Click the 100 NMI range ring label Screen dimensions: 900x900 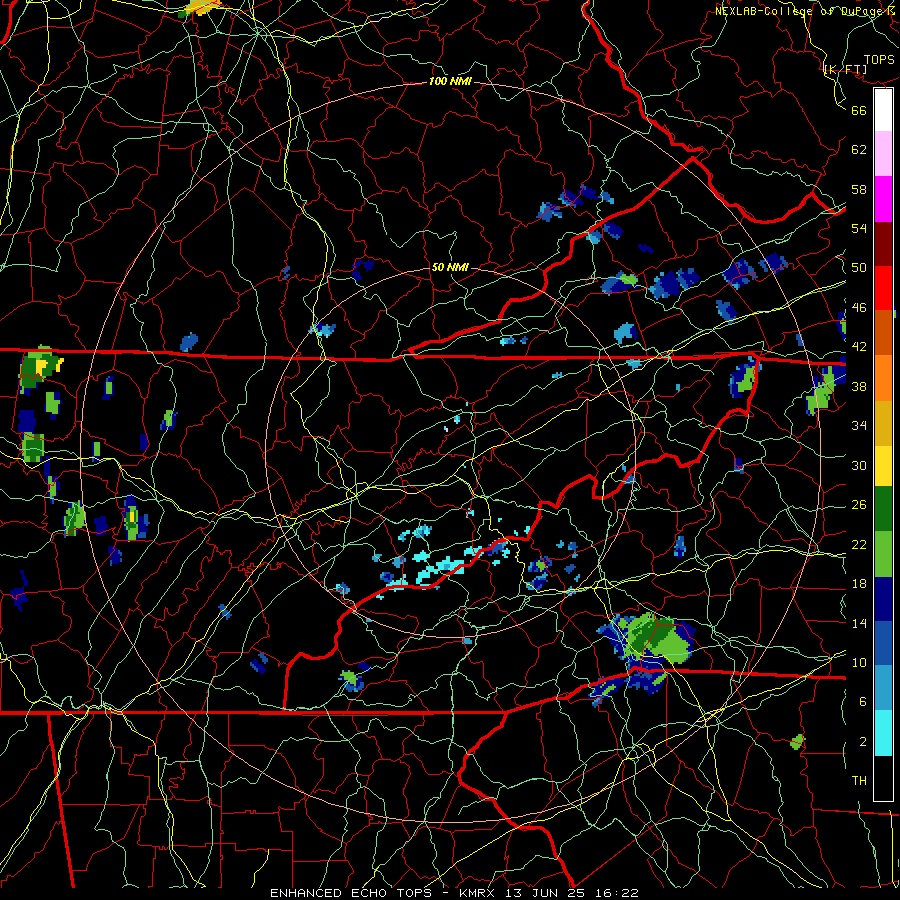tap(450, 82)
